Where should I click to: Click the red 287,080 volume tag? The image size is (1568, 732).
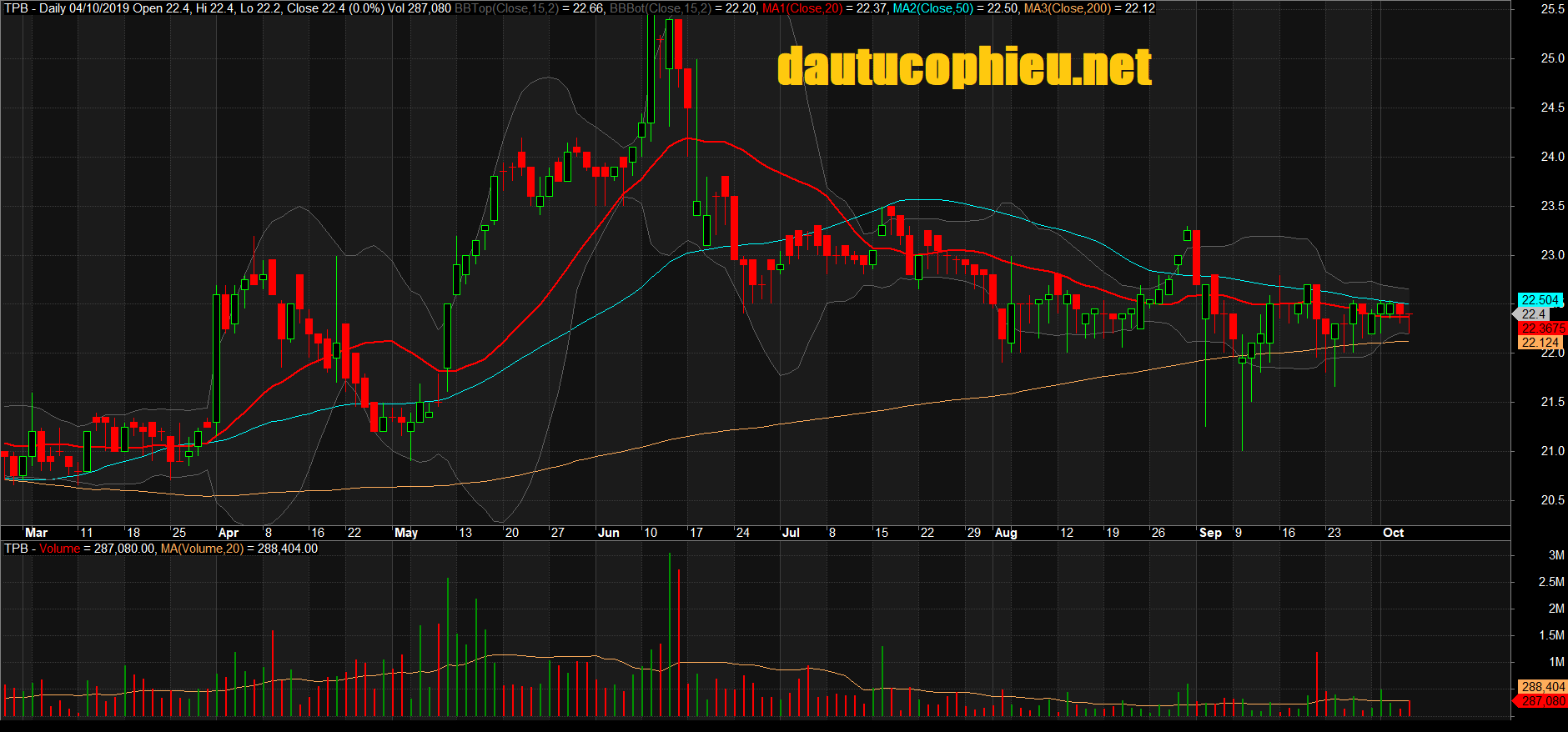click(x=1542, y=701)
